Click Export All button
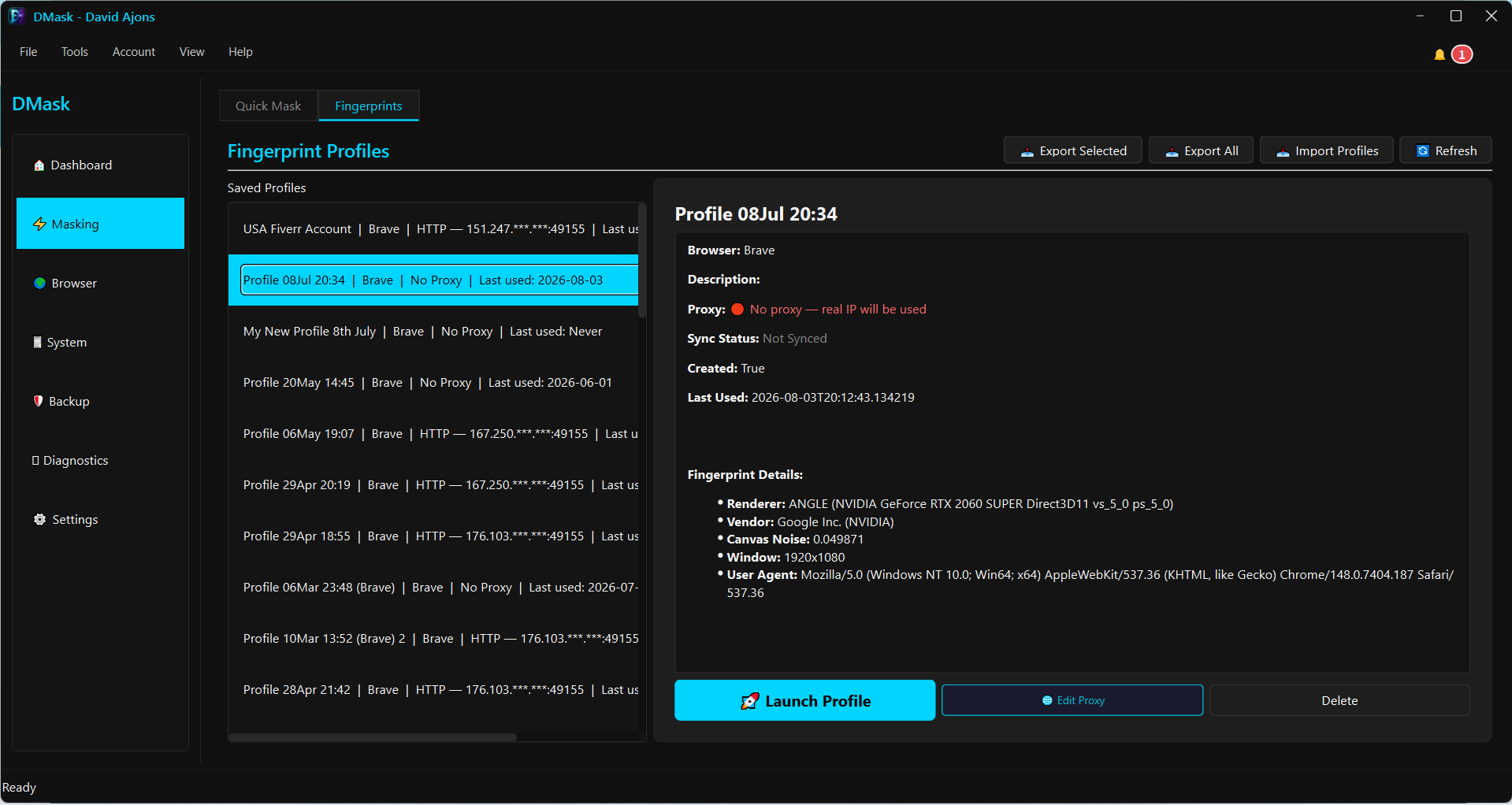The height and width of the screenshot is (805, 1512). [x=1201, y=151]
